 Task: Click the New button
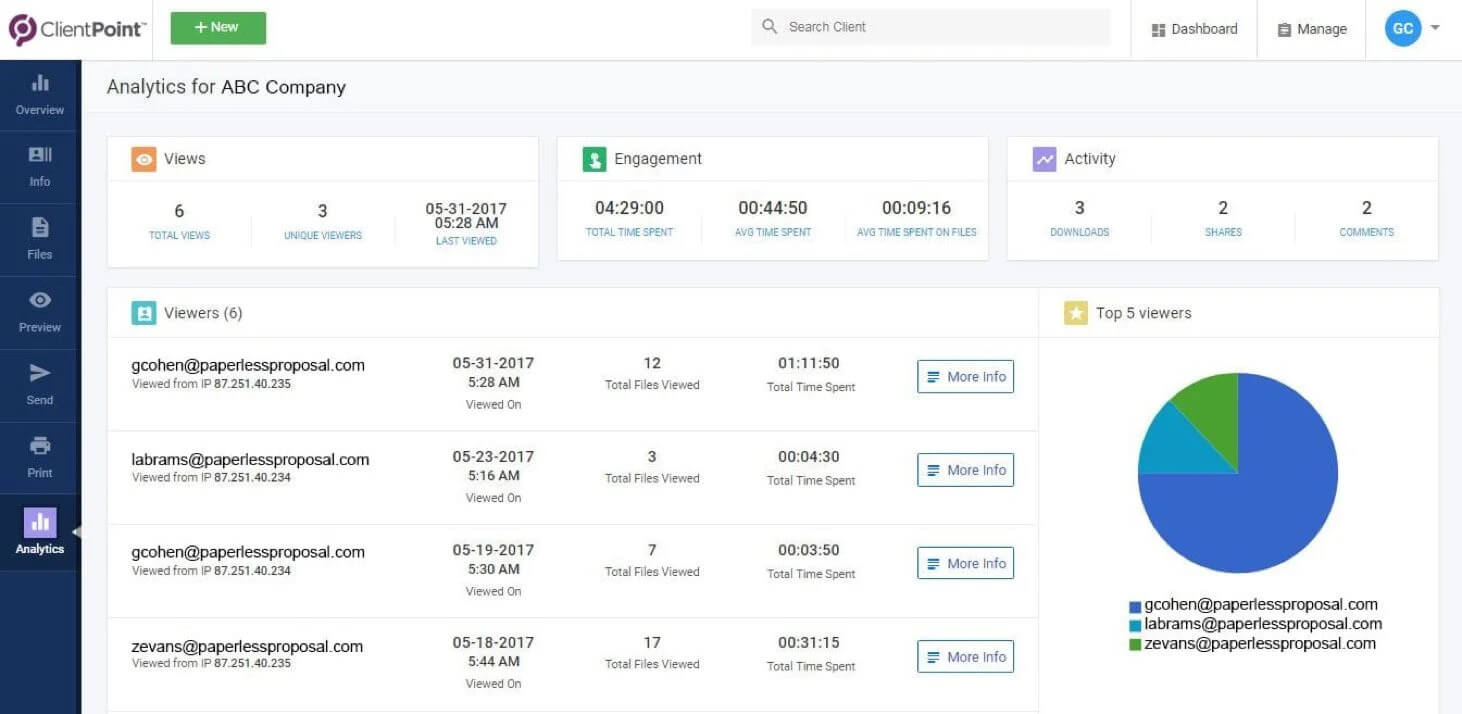(x=217, y=28)
